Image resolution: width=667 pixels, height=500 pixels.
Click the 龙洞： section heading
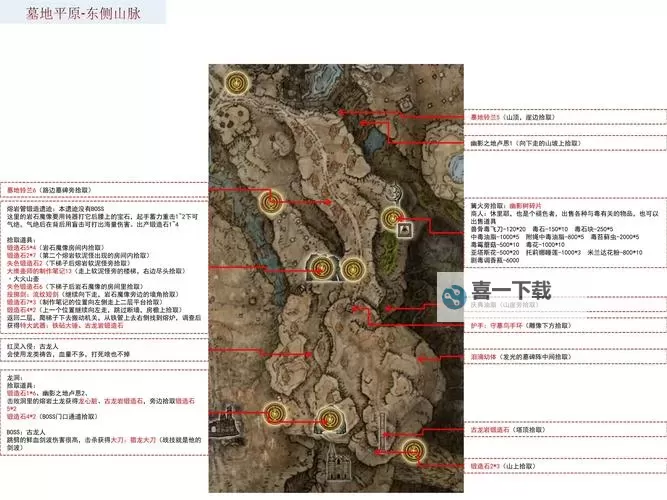click(15, 377)
